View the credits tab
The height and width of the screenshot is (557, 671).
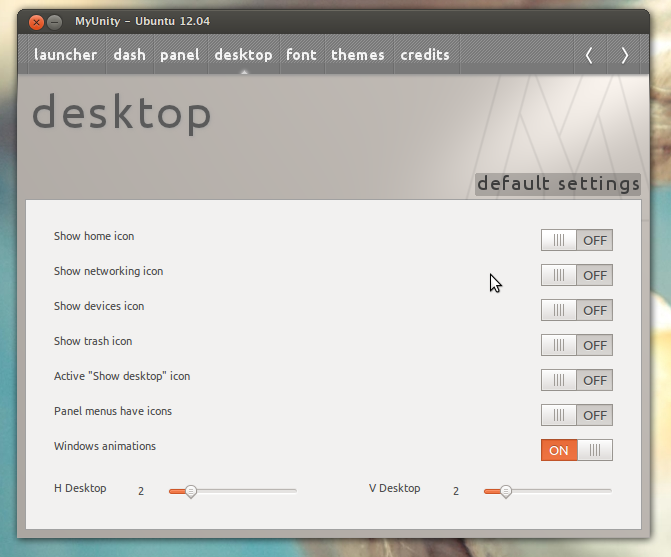coord(425,55)
